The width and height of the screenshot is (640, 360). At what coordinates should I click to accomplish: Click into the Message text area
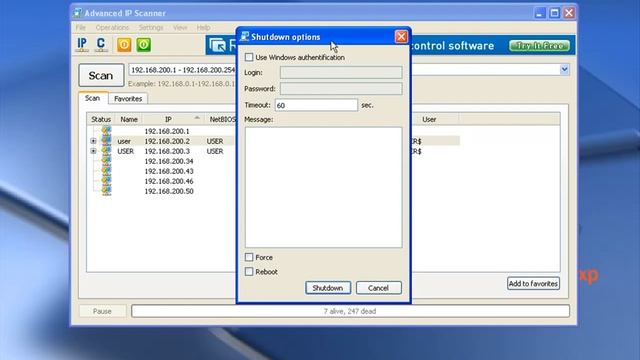pos(323,187)
